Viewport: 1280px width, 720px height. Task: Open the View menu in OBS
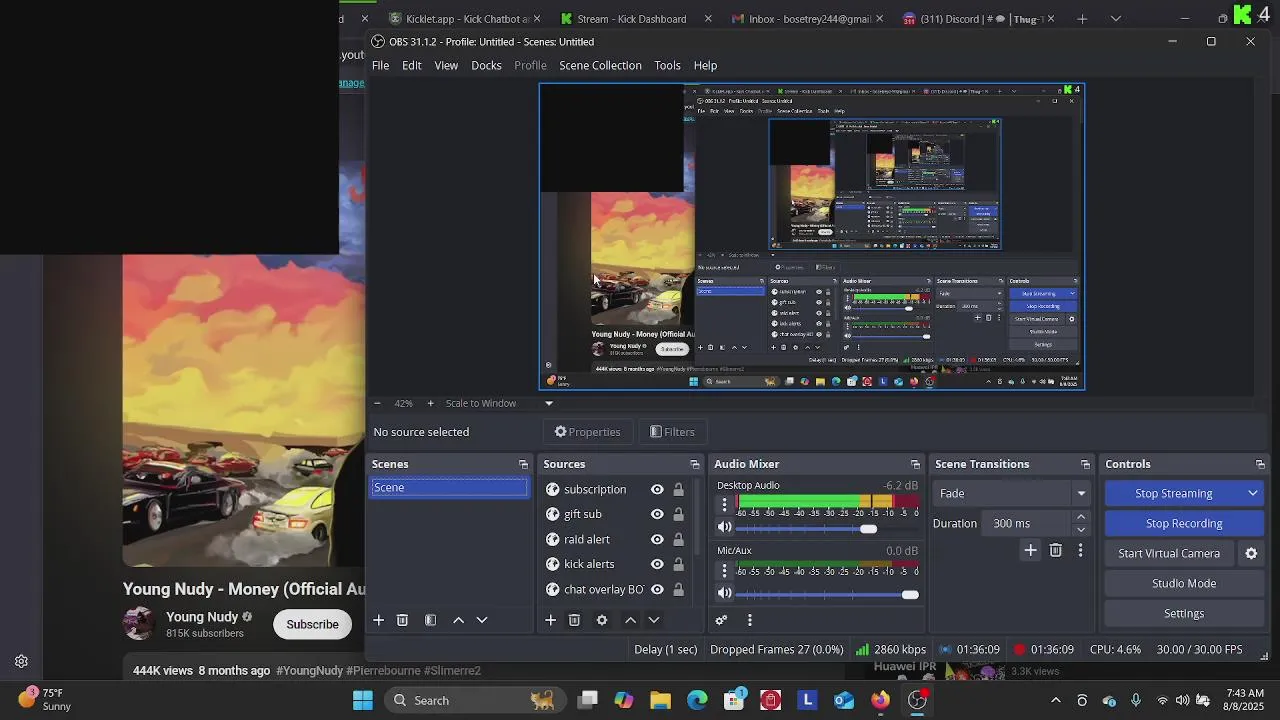point(446,65)
